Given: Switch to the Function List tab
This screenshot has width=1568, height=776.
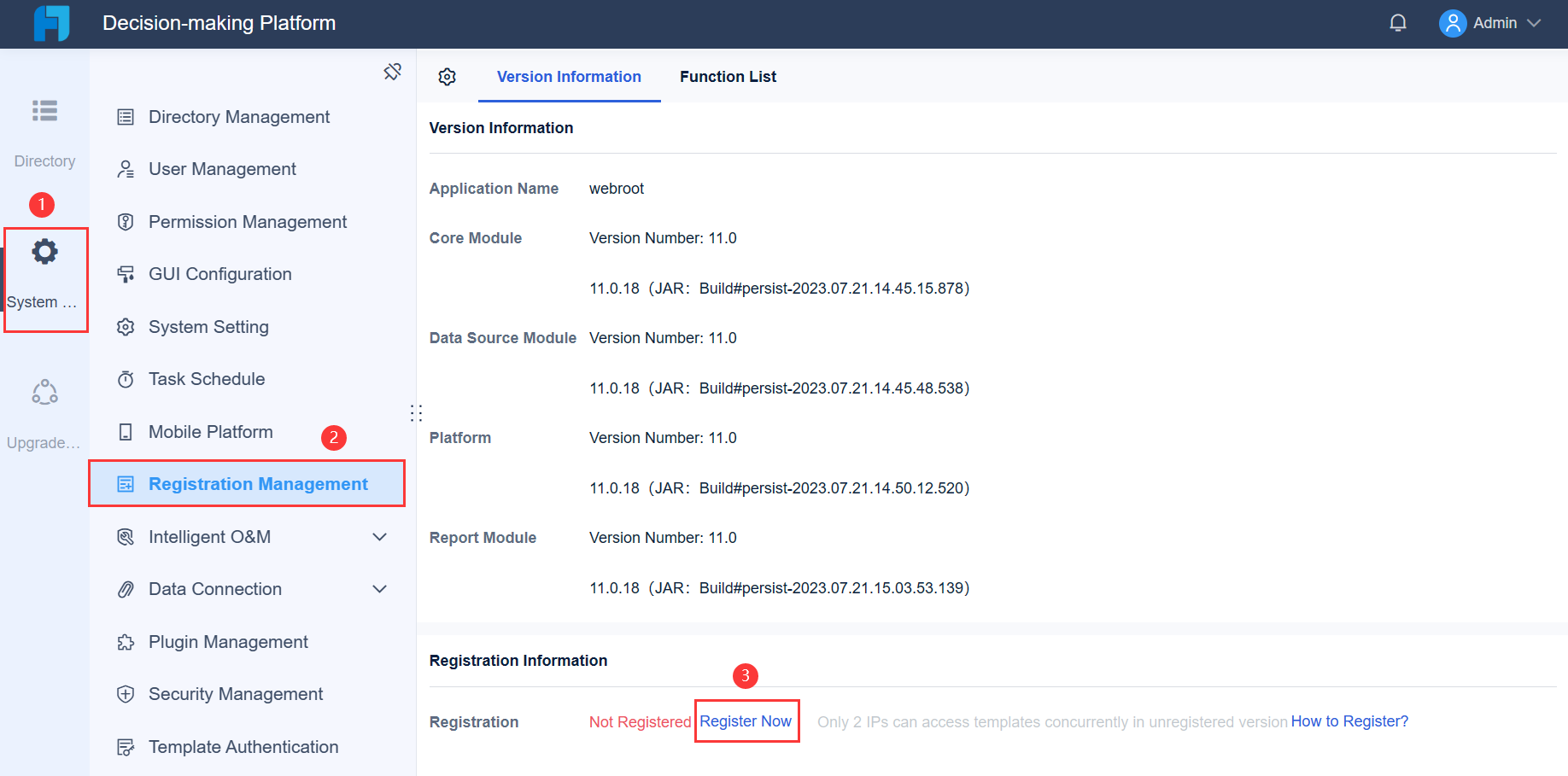Looking at the screenshot, I should click(728, 76).
